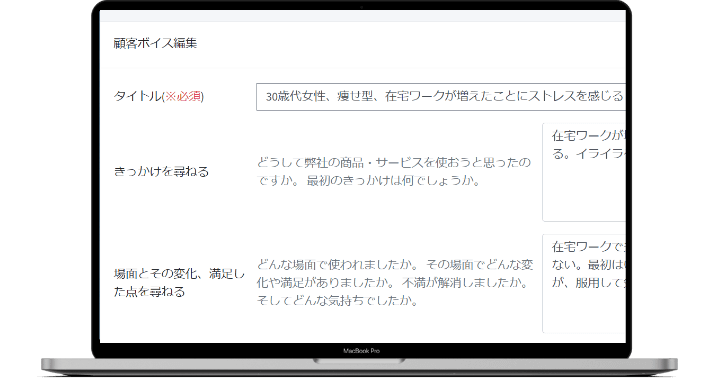
Task: Click the タイトル(※必須) label
Action: click(x=158, y=96)
